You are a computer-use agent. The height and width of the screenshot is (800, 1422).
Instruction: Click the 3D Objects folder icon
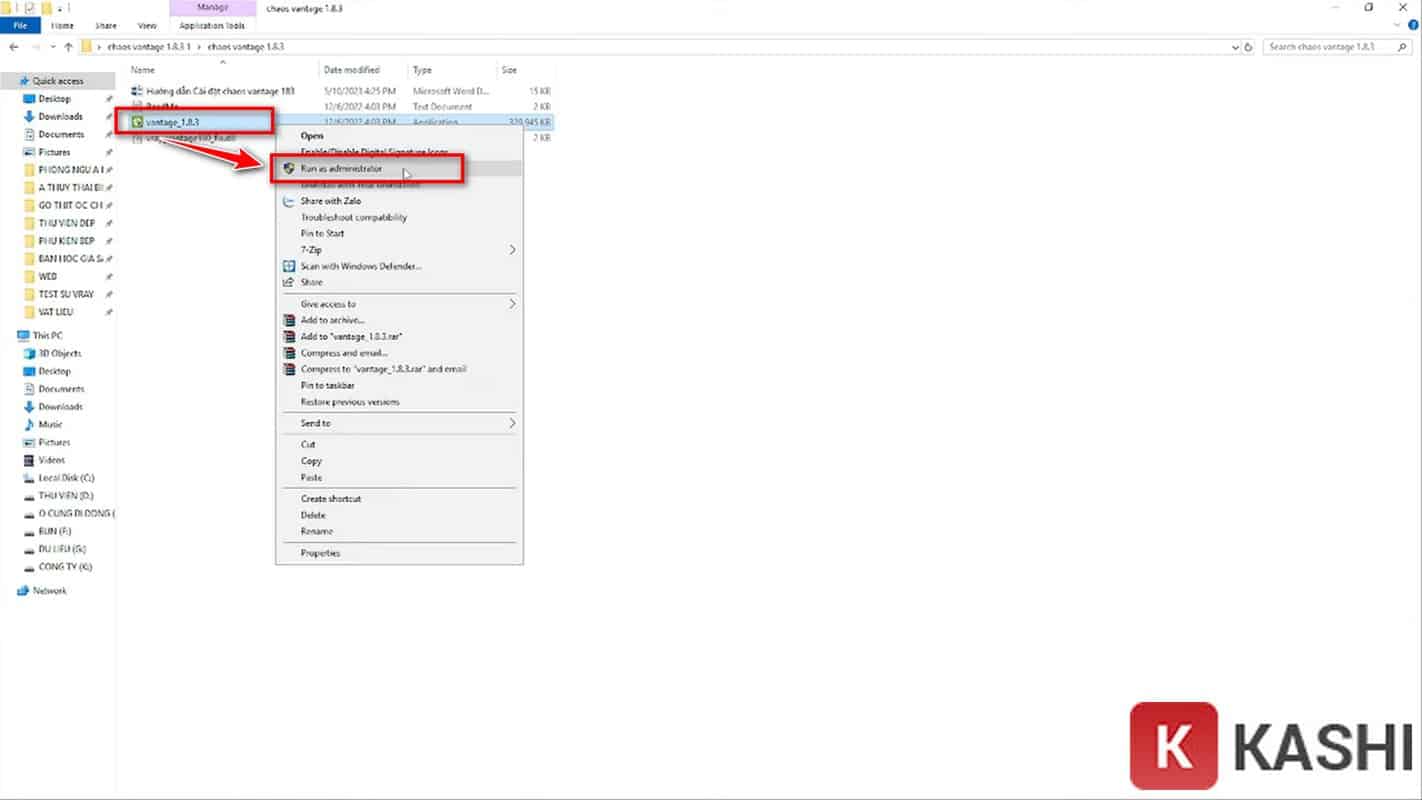coord(29,354)
